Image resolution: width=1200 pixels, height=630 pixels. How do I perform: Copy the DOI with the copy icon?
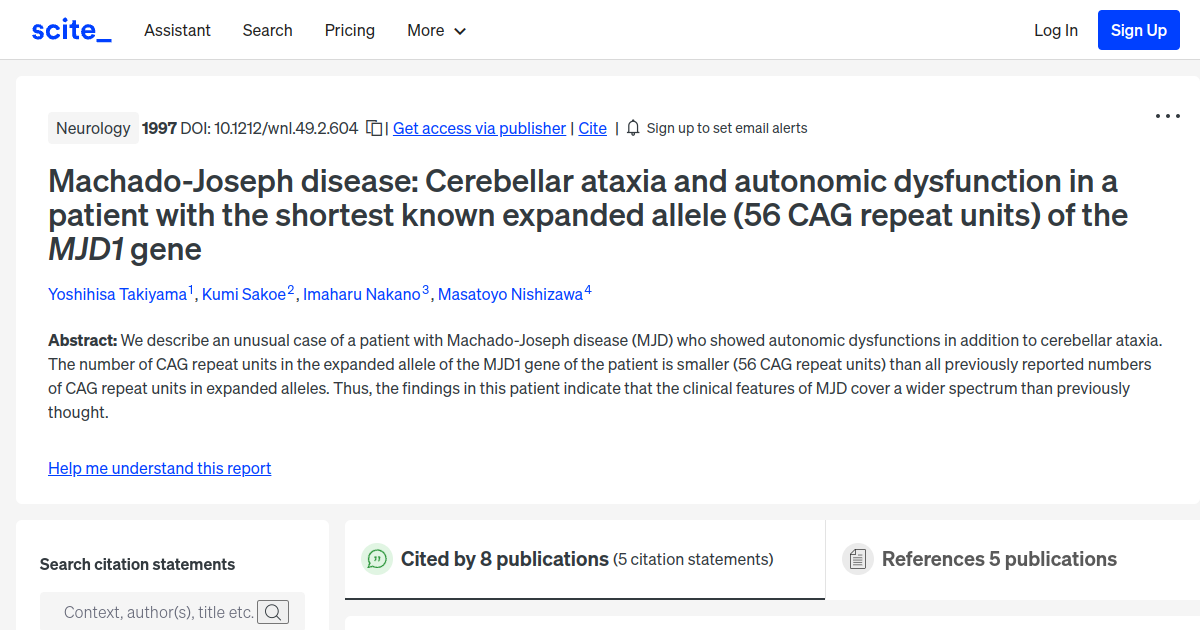pyautogui.click(x=374, y=128)
